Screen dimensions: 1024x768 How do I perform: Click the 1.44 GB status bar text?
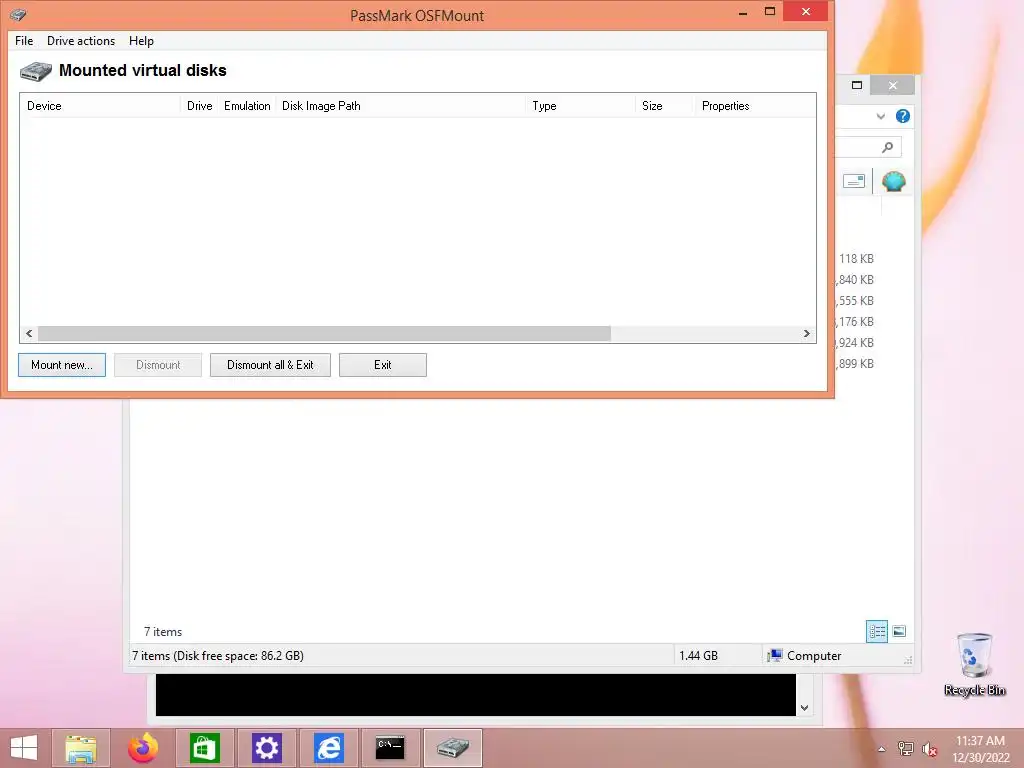[698, 656]
